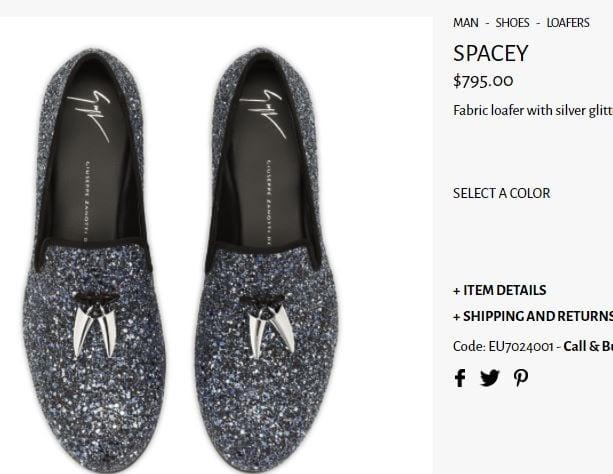Click the SPACEY product title
Screen dimensions: 613x474
click(x=490, y=53)
